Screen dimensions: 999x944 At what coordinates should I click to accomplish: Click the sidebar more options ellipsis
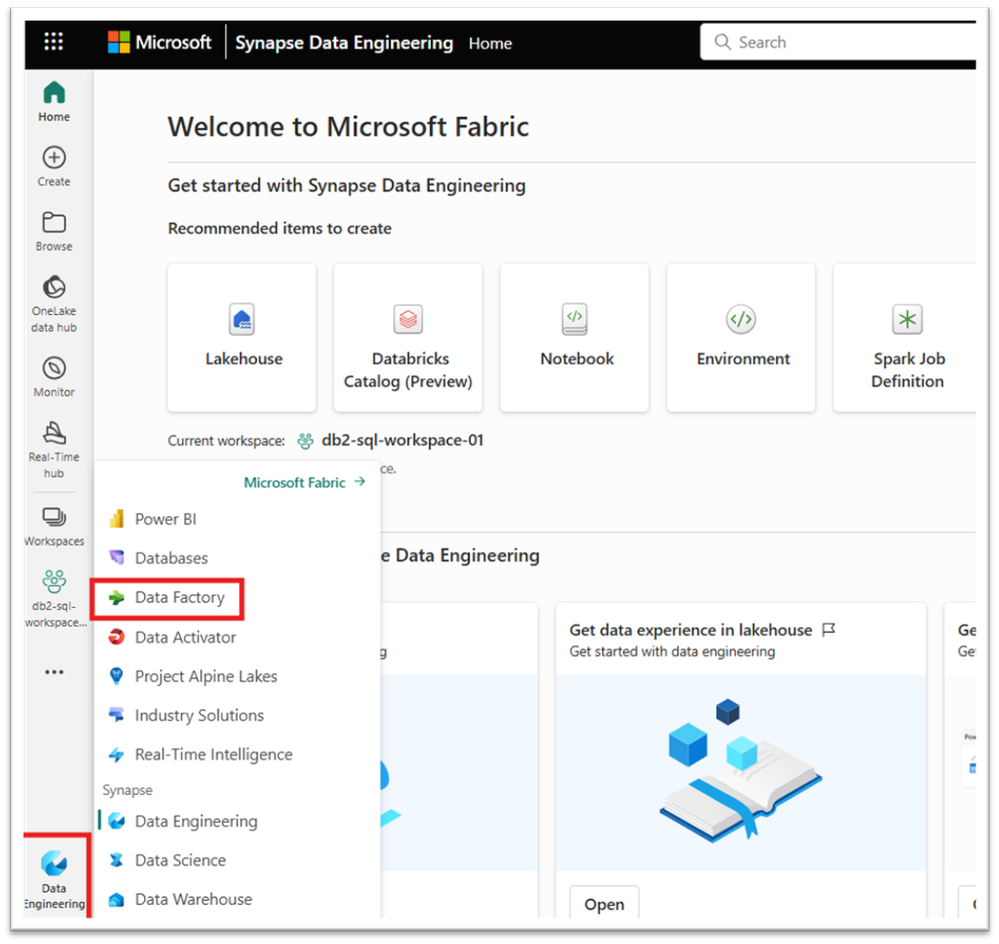tap(54, 671)
